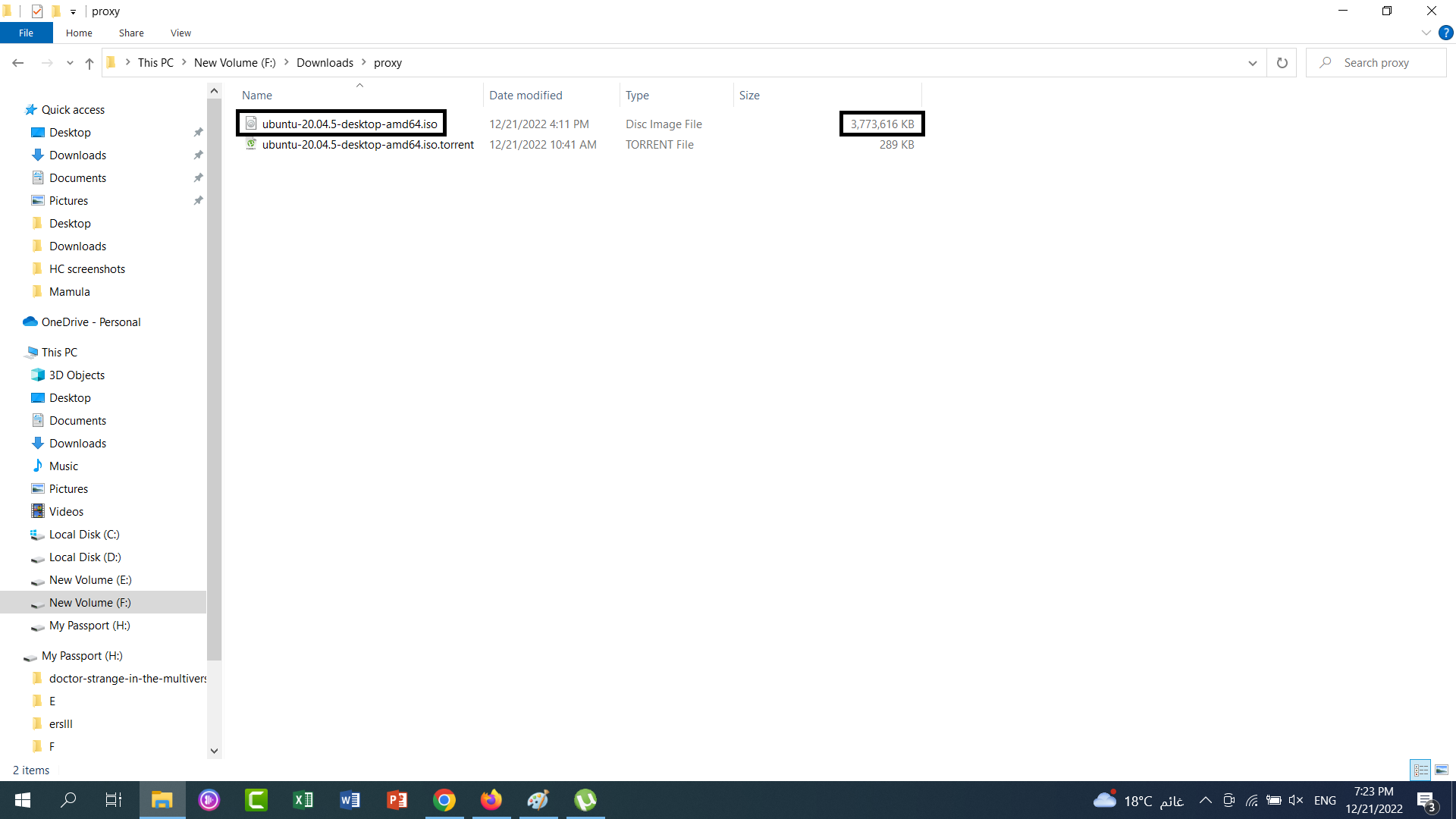The height and width of the screenshot is (819, 1456).
Task: Open network settings tray icon
Action: coord(1251,800)
